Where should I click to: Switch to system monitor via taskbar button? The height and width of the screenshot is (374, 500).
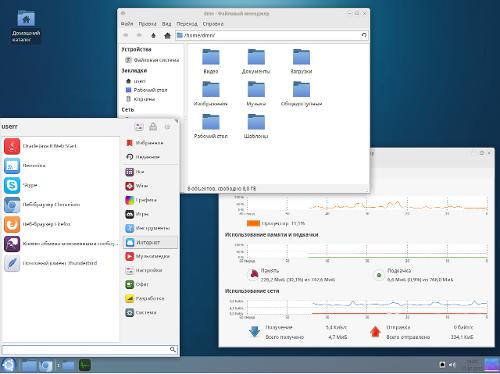[x=85, y=365]
